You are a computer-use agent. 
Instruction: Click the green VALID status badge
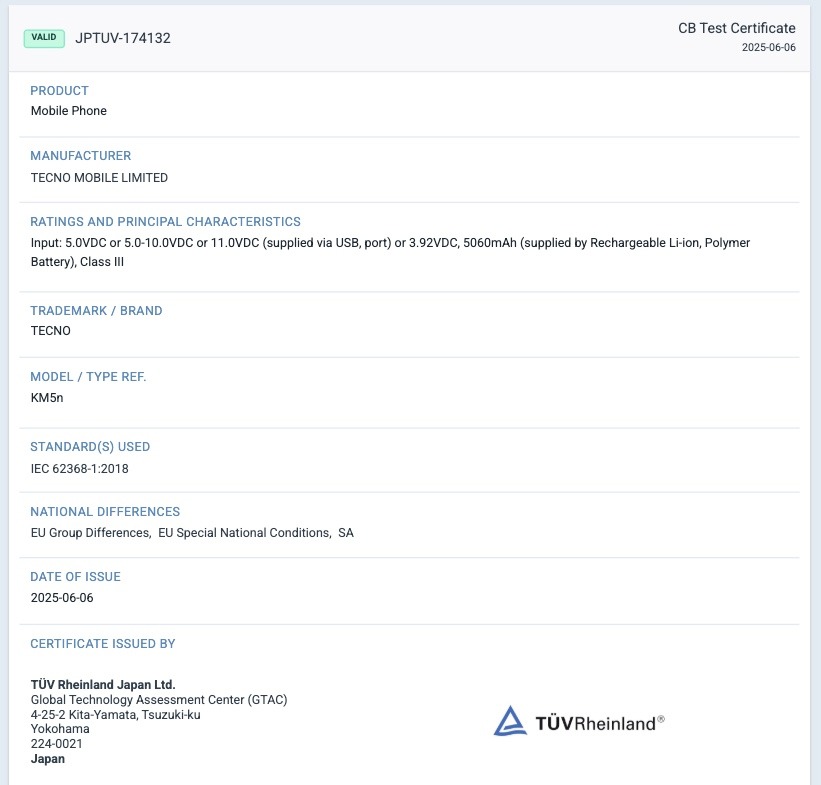pos(44,38)
